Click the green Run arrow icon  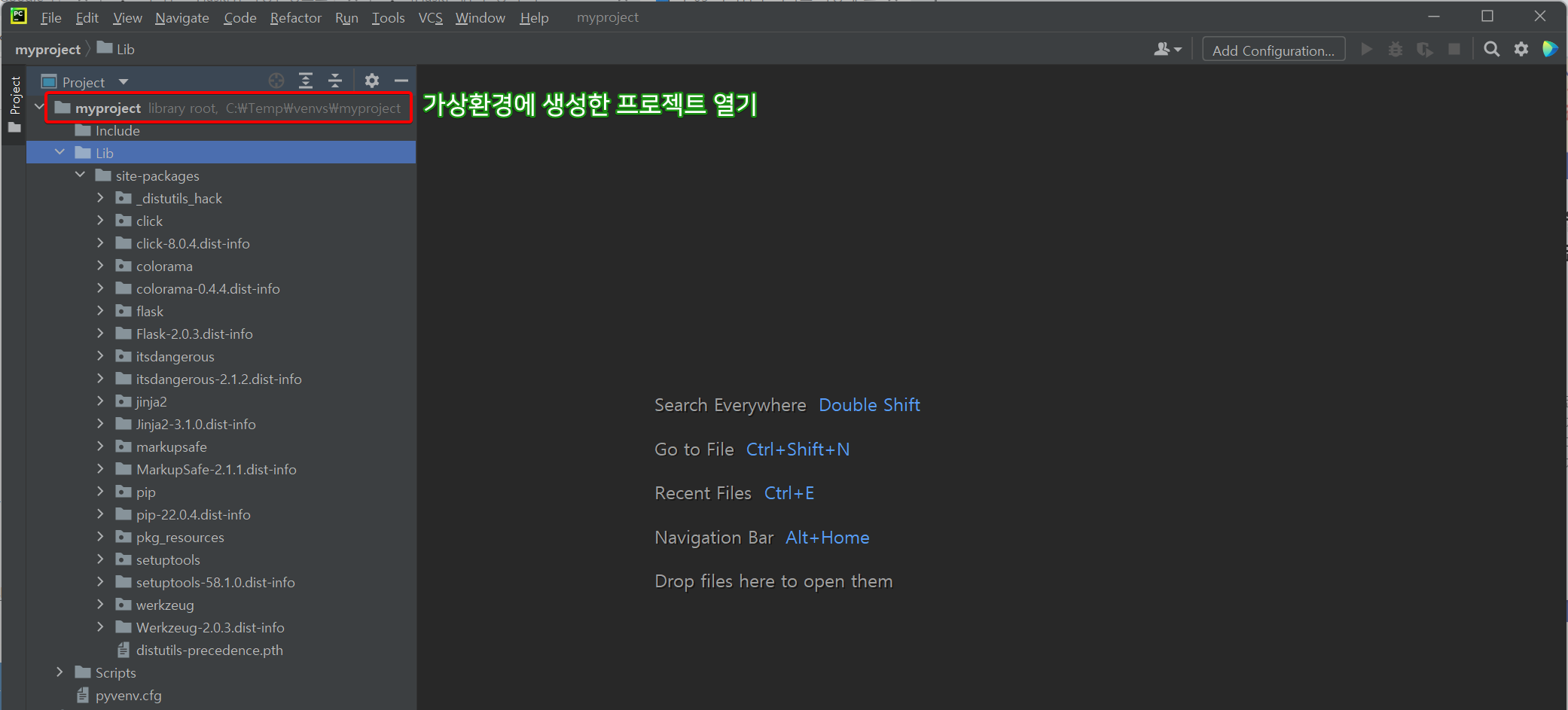click(1366, 50)
